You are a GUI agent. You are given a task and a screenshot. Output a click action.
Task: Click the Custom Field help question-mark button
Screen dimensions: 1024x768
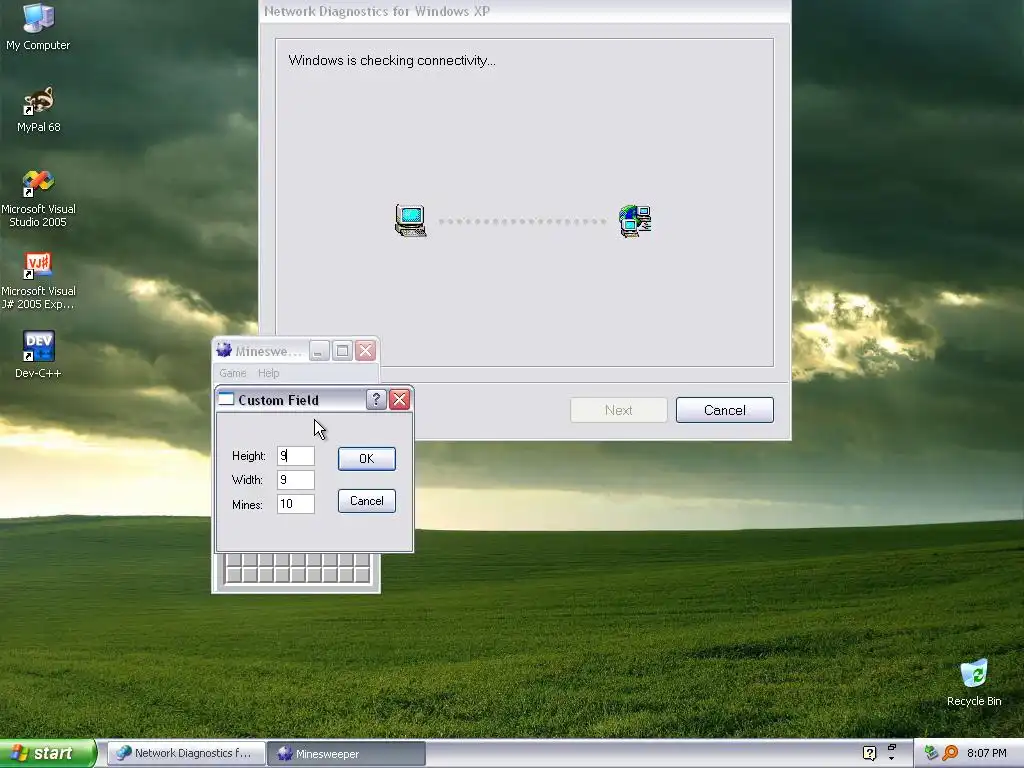[x=376, y=399]
